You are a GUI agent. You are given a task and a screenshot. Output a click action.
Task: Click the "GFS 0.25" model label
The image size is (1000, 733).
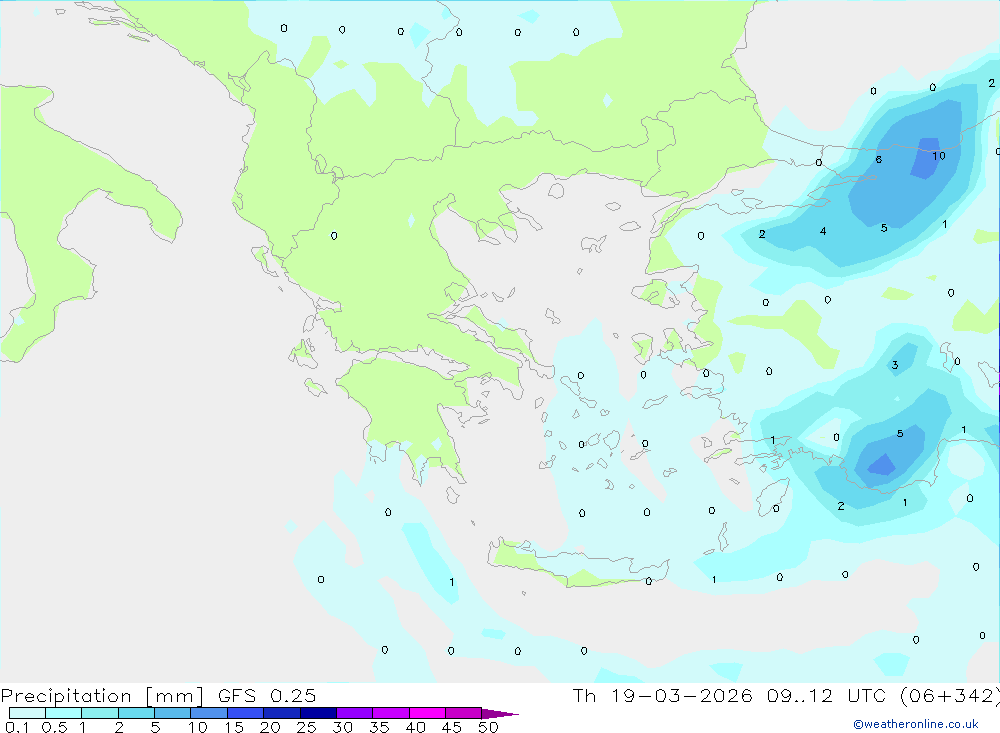[267, 695]
